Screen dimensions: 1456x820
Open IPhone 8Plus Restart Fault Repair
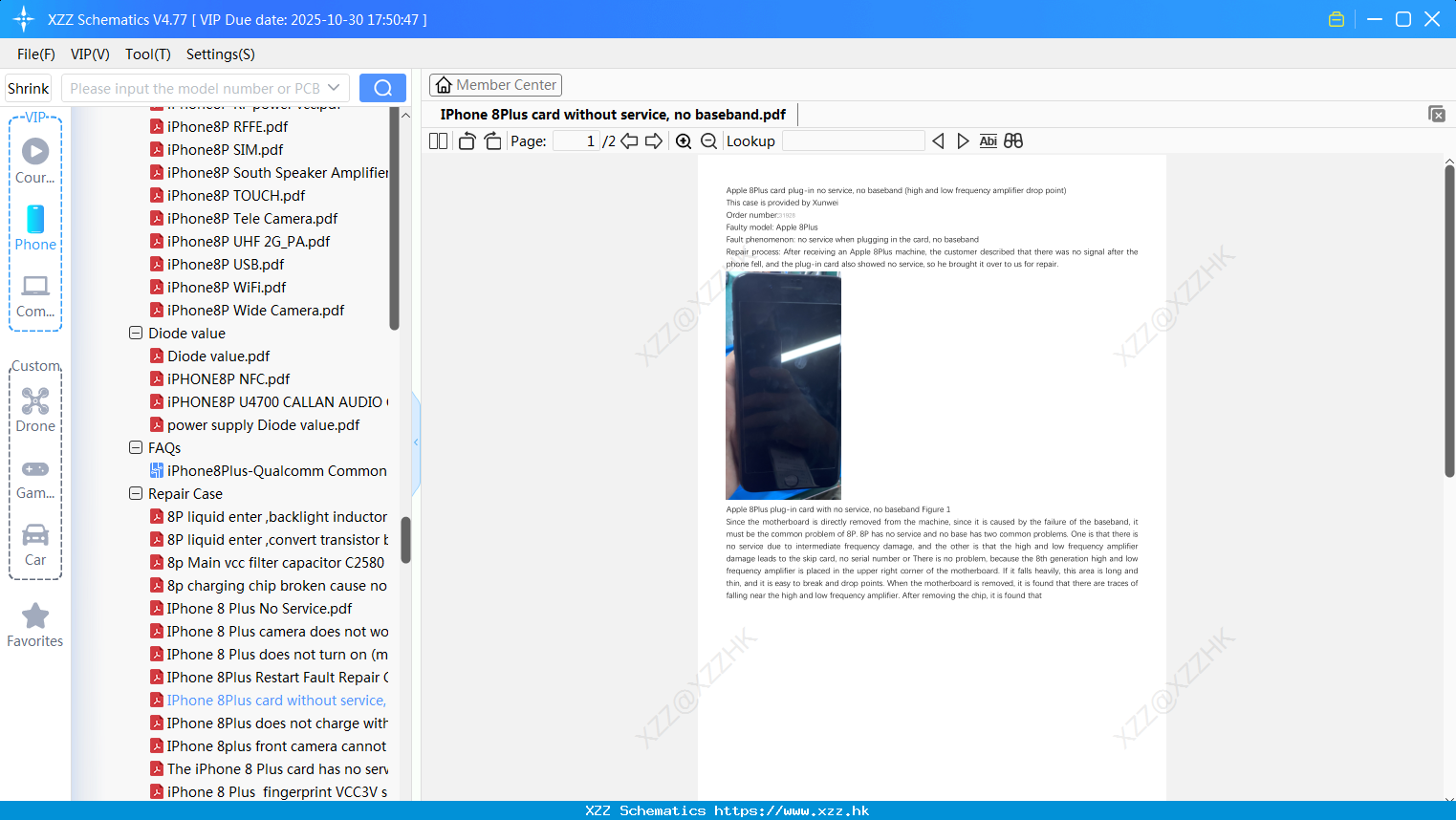pos(277,677)
